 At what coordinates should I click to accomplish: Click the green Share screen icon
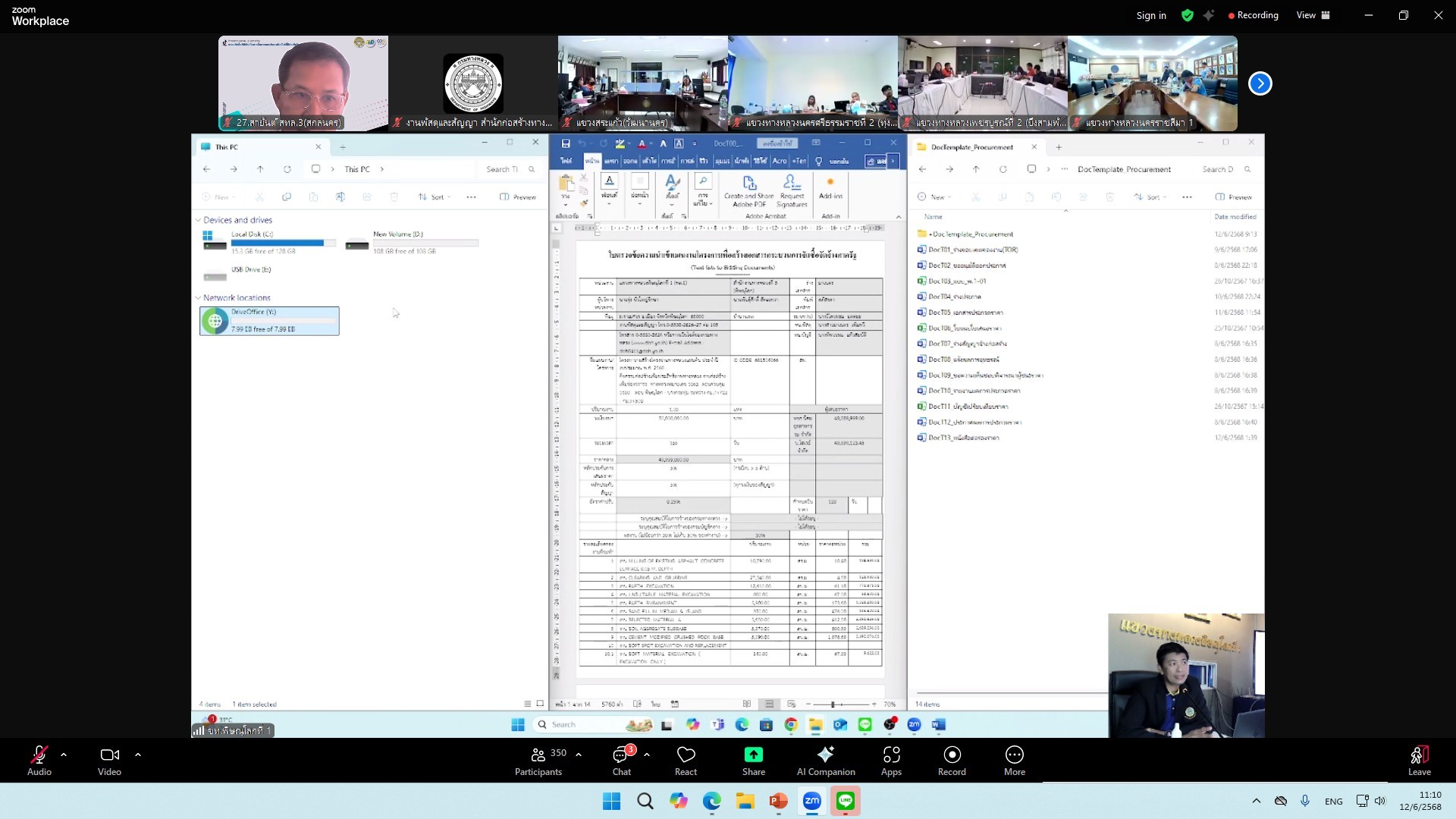pyautogui.click(x=753, y=755)
